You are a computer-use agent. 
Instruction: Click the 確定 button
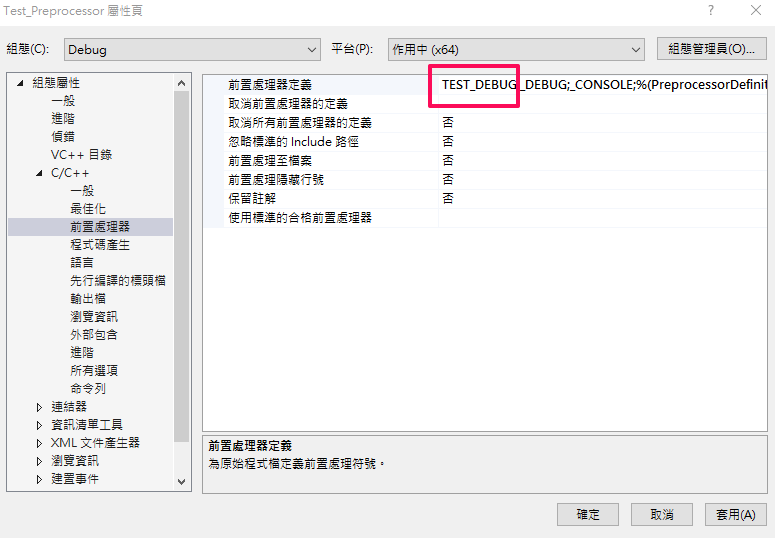coord(588,515)
